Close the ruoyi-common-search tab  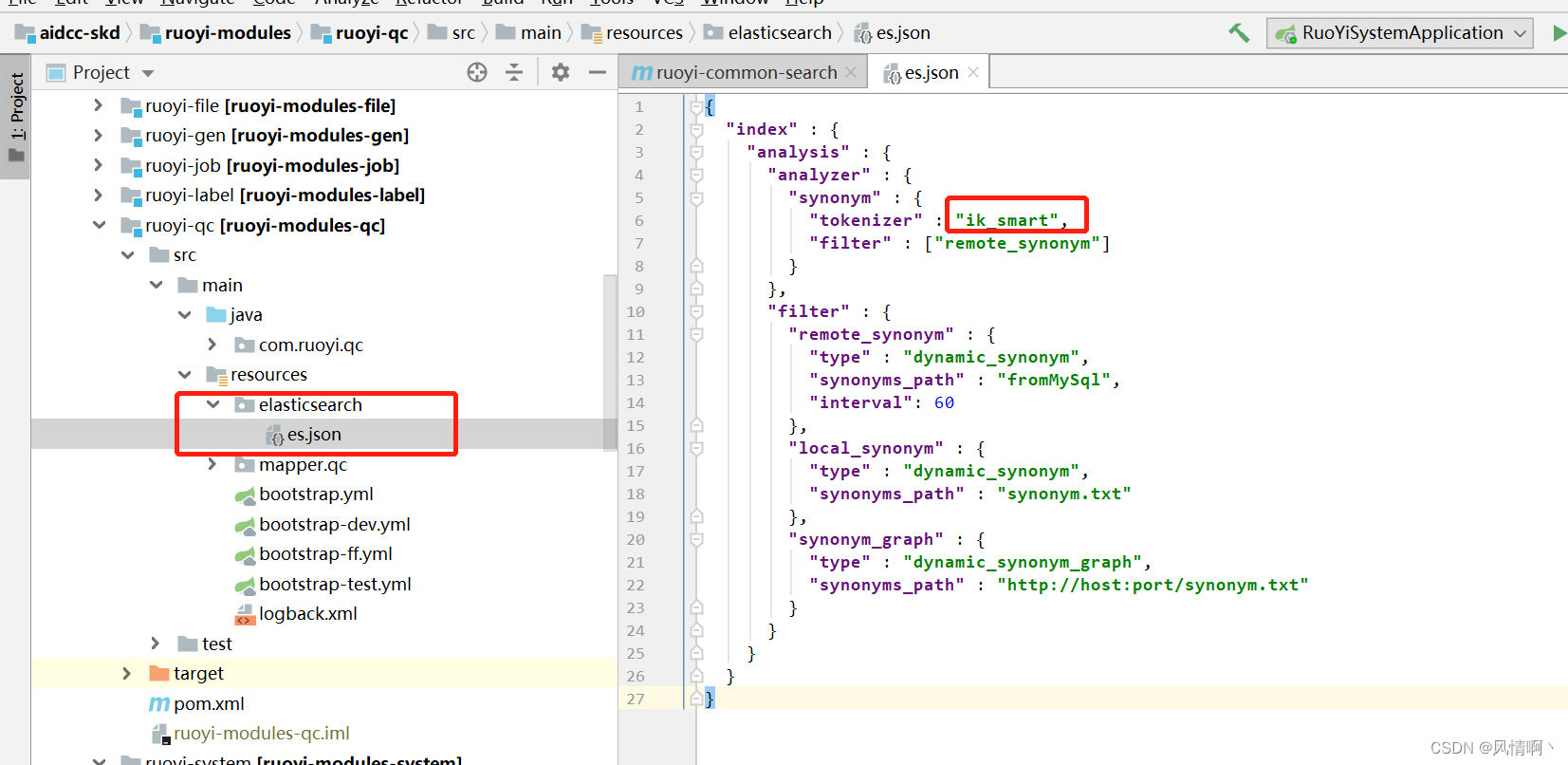tap(851, 72)
